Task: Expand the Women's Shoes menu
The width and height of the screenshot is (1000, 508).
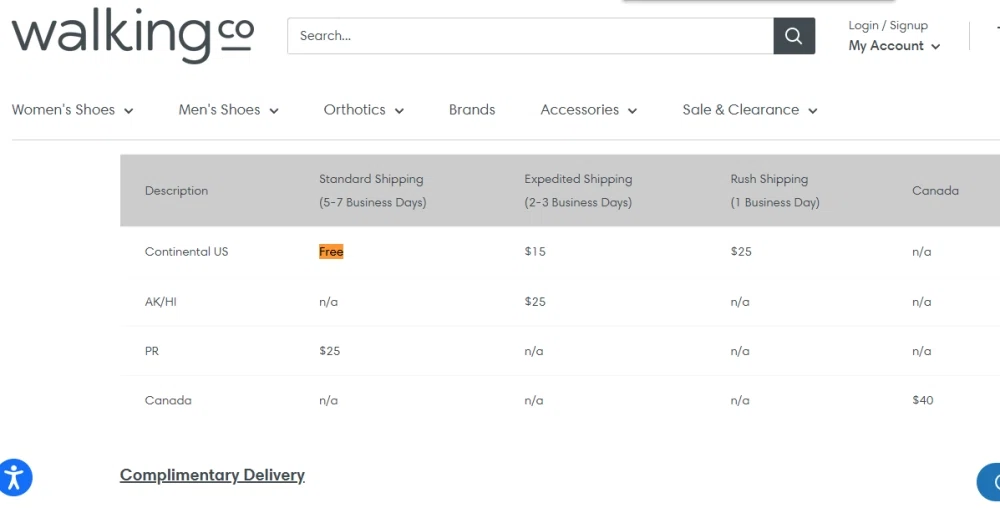Action: tap(72, 110)
